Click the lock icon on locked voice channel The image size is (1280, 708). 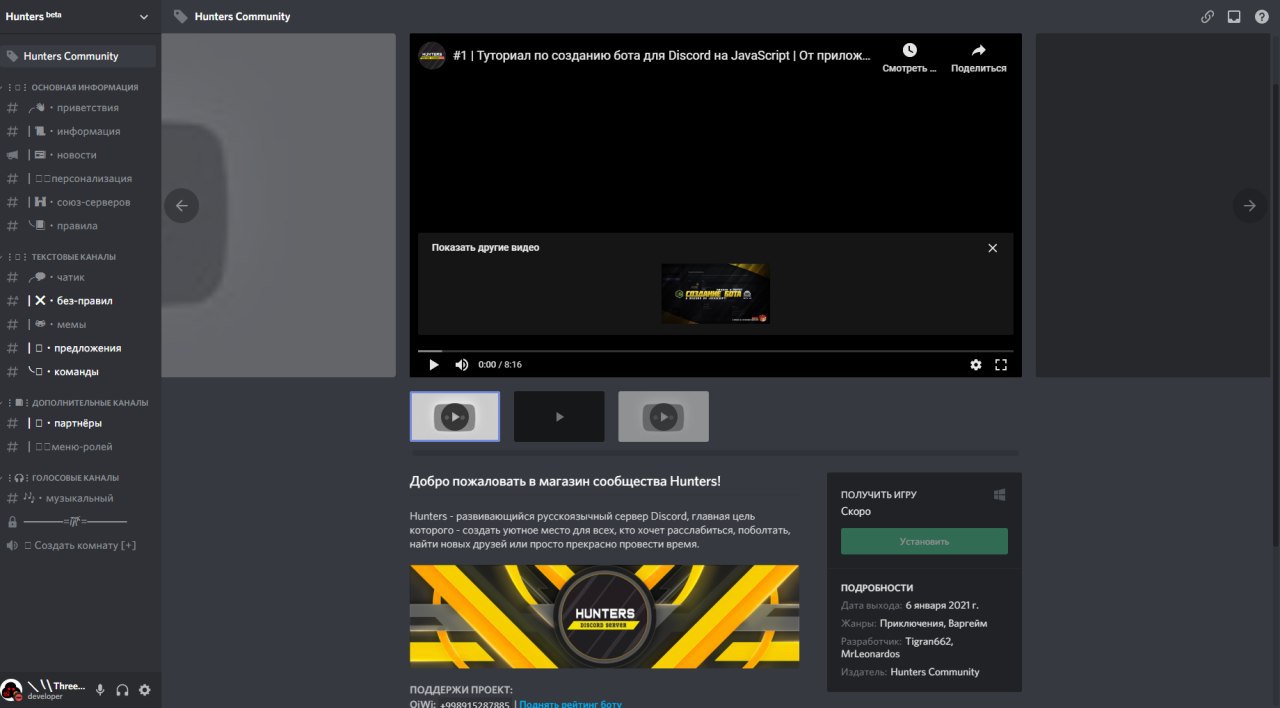[x=13, y=522]
